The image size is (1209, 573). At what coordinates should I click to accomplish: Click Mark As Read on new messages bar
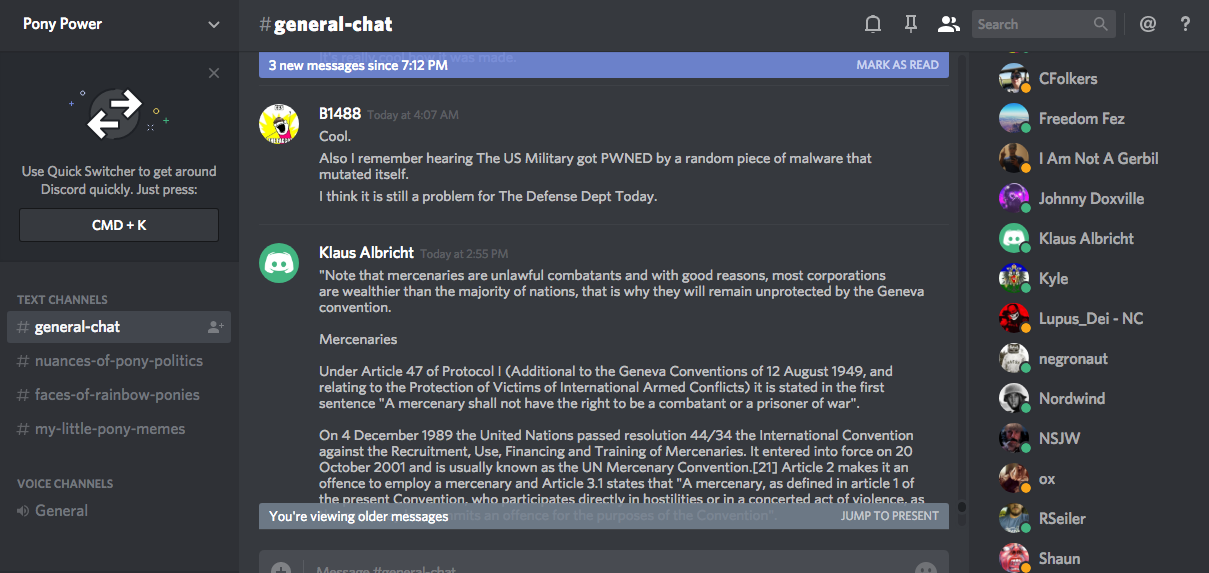pos(897,65)
